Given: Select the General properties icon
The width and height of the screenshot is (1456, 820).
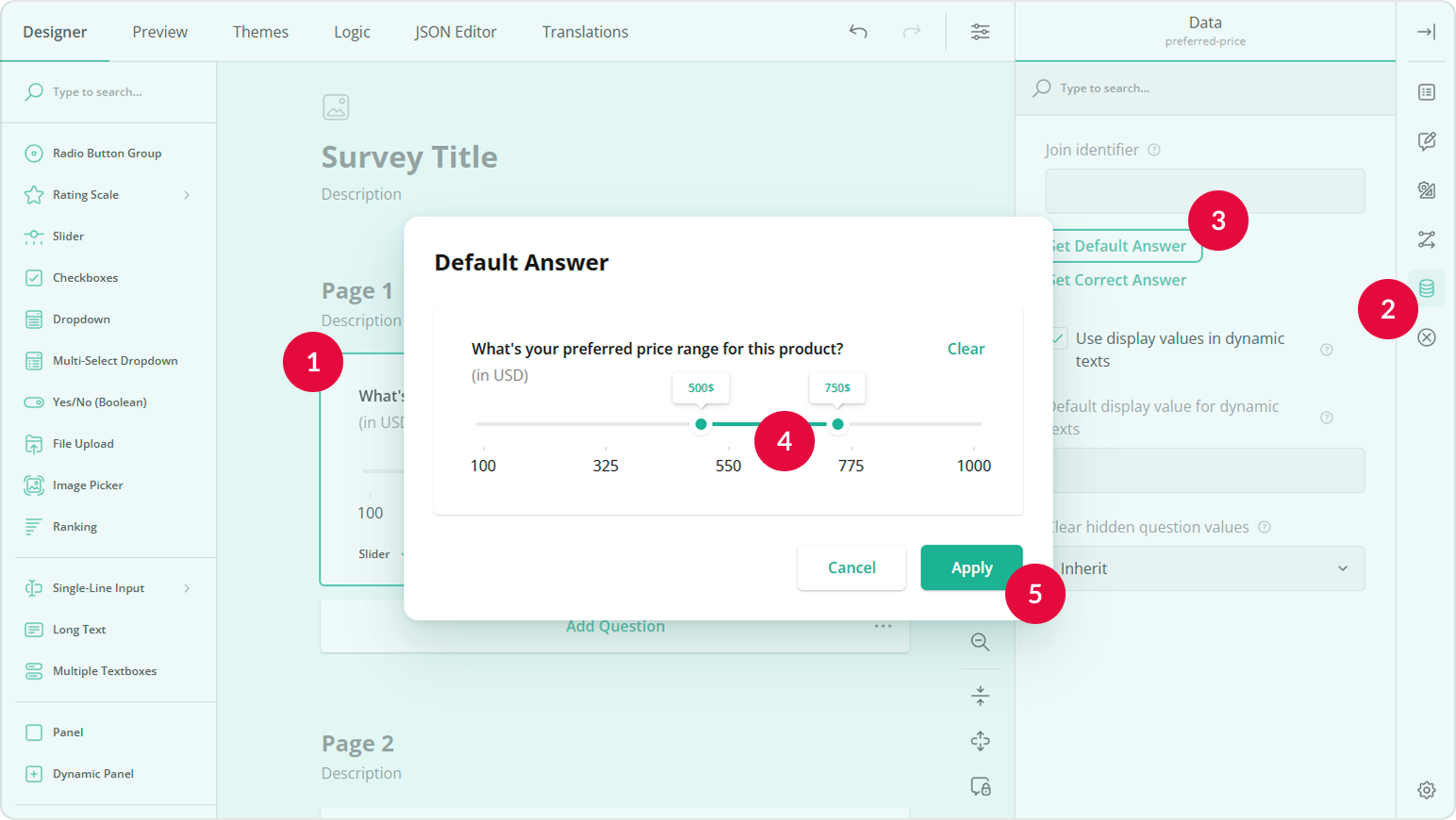Looking at the screenshot, I should (x=1426, y=92).
